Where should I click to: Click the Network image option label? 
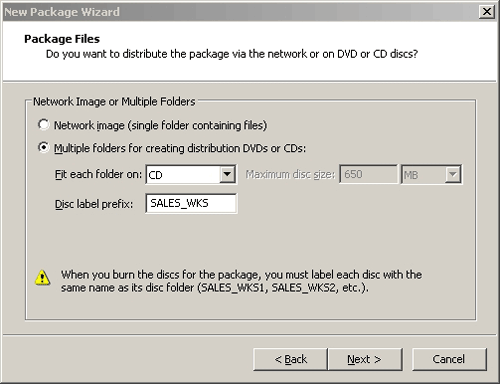tap(160, 125)
